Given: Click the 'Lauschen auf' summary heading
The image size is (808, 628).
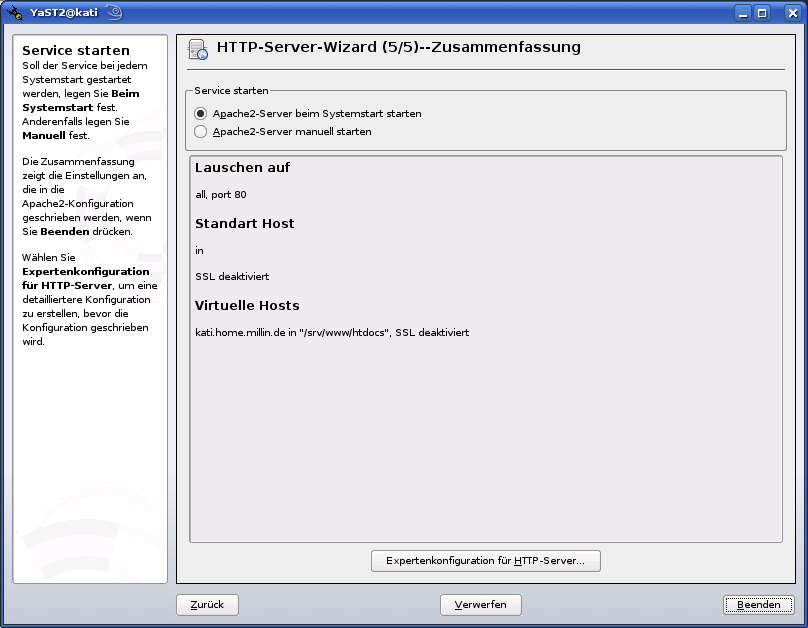Looking at the screenshot, I should pos(242,168).
